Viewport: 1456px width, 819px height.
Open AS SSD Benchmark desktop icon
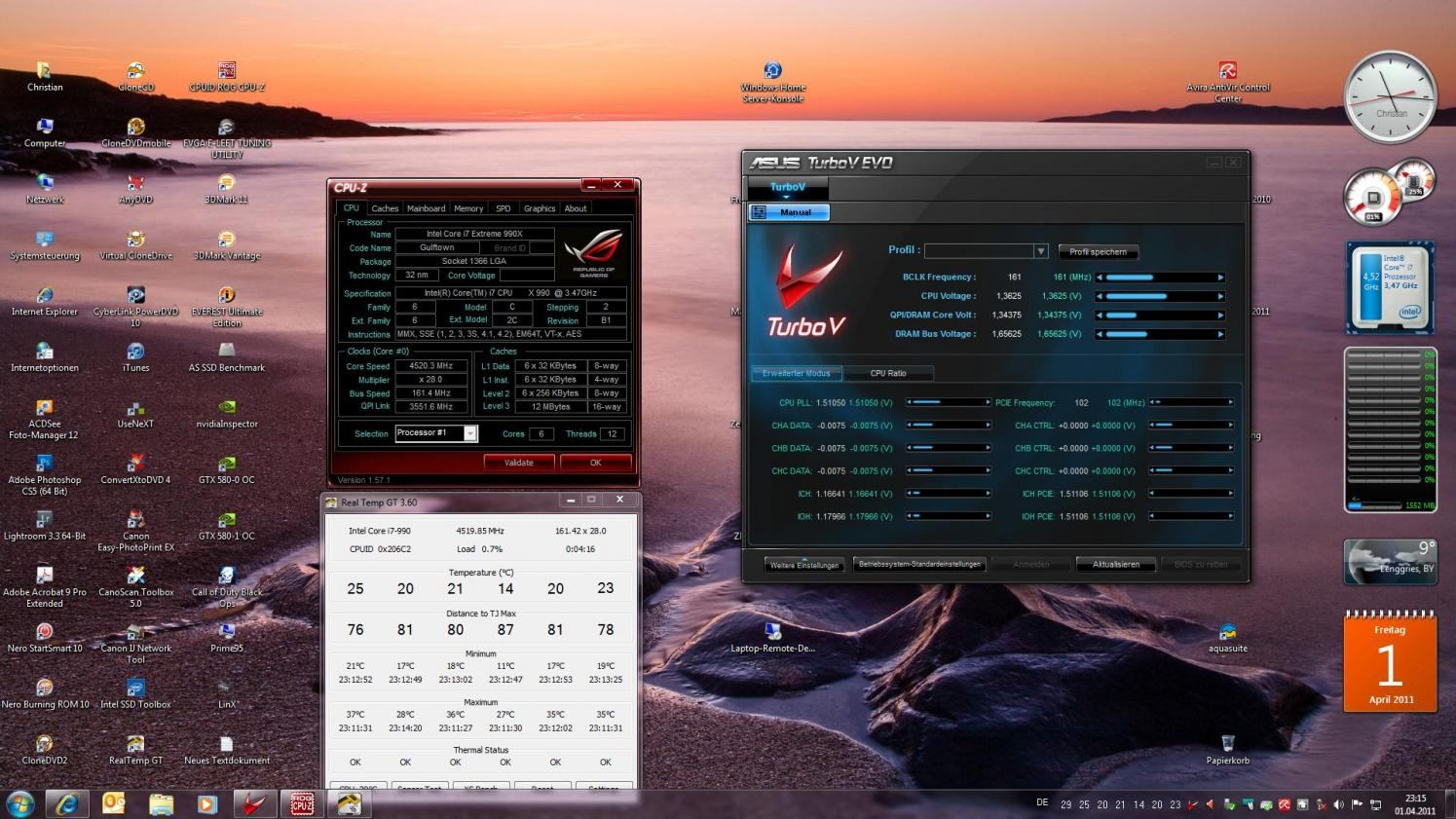click(227, 357)
